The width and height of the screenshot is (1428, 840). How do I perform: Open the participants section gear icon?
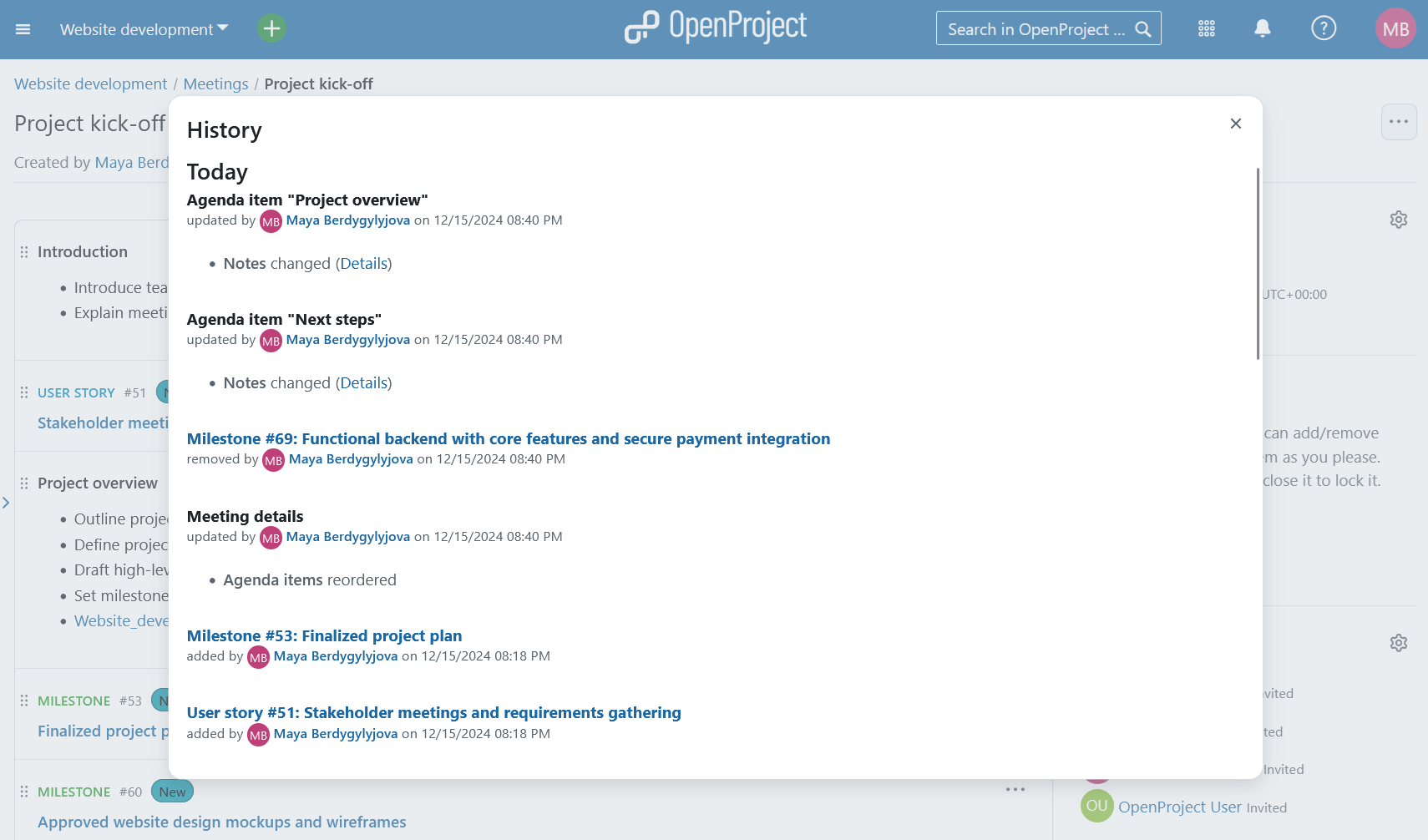pyautogui.click(x=1399, y=642)
